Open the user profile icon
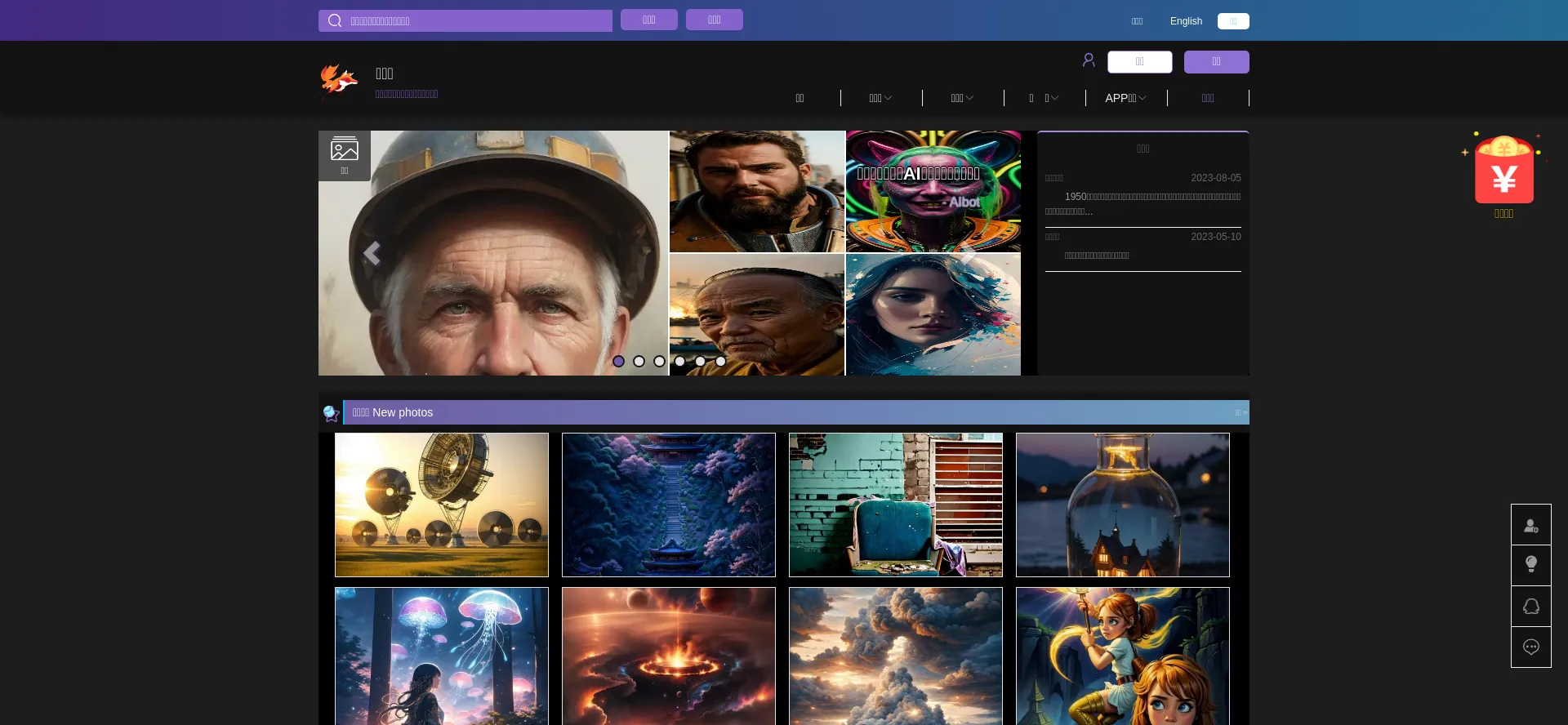The width and height of the screenshot is (1568, 725). click(x=1089, y=60)
